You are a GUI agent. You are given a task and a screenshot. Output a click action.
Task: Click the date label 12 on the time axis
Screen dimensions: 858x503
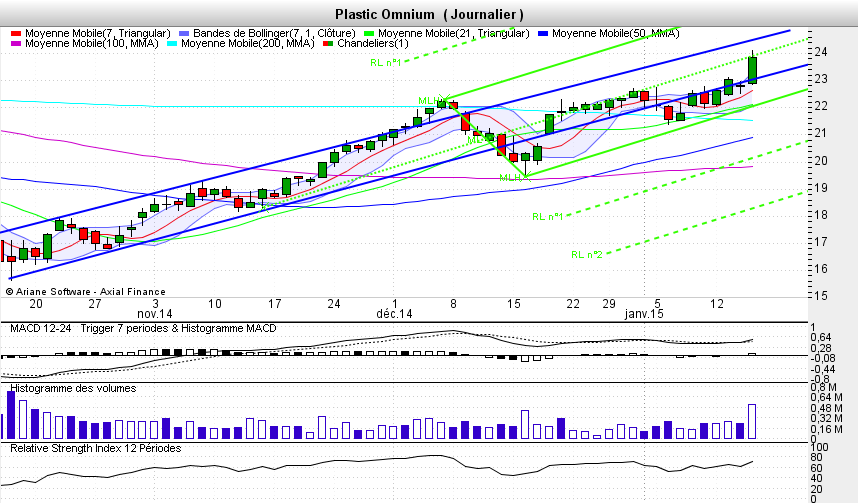coord(717,304)
